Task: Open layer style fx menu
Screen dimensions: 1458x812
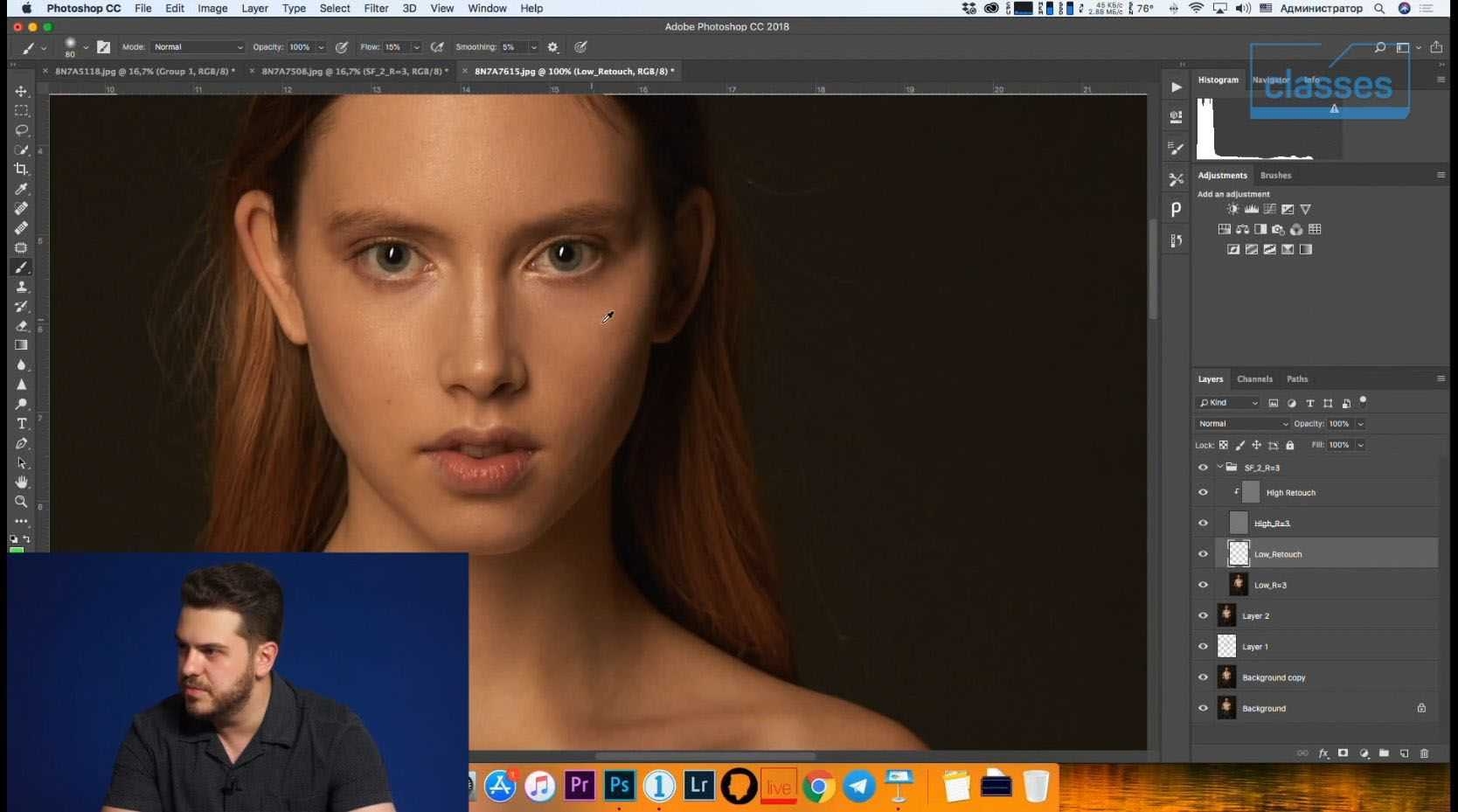Action: click(1323, 753)
